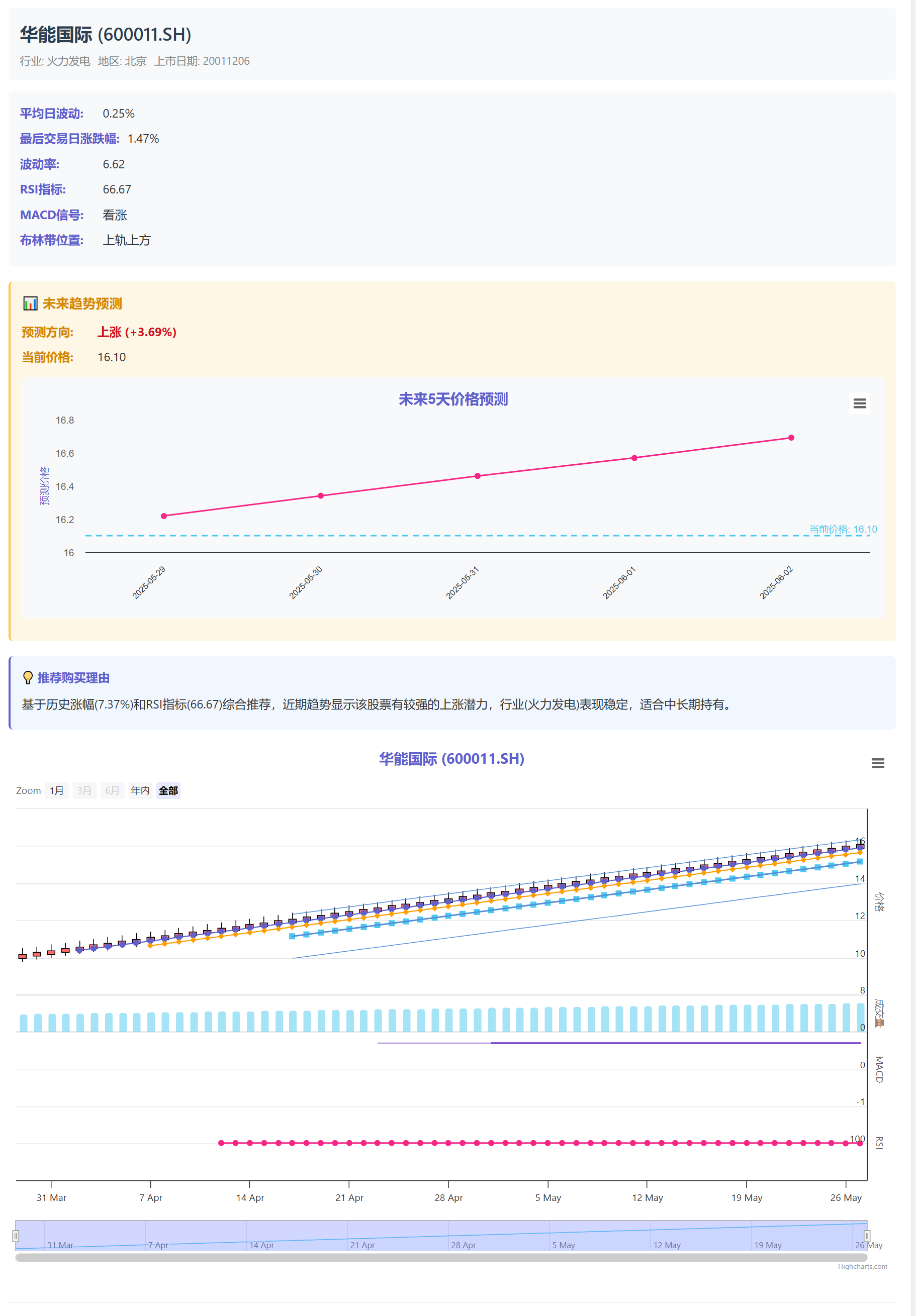Select the 3月 zoom range

pyautogui.click(x=84, y=790)
